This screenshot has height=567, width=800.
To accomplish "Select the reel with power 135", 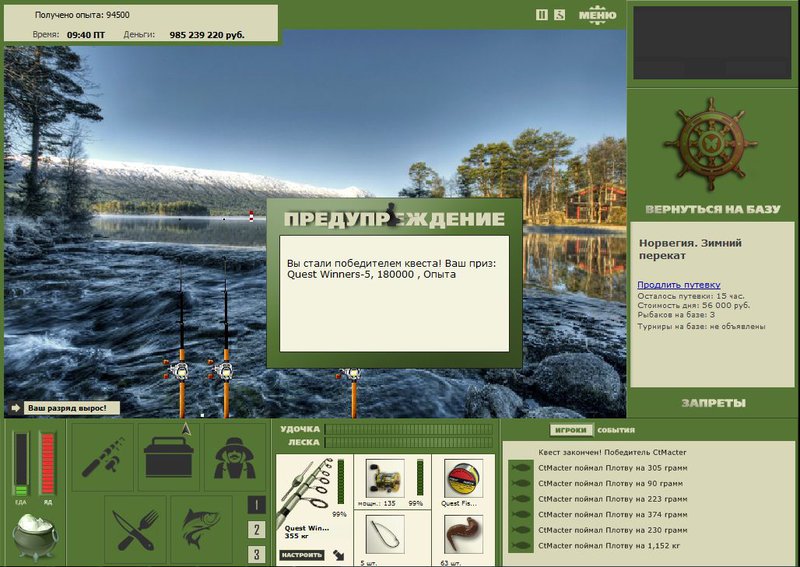I will click(385, 478).
